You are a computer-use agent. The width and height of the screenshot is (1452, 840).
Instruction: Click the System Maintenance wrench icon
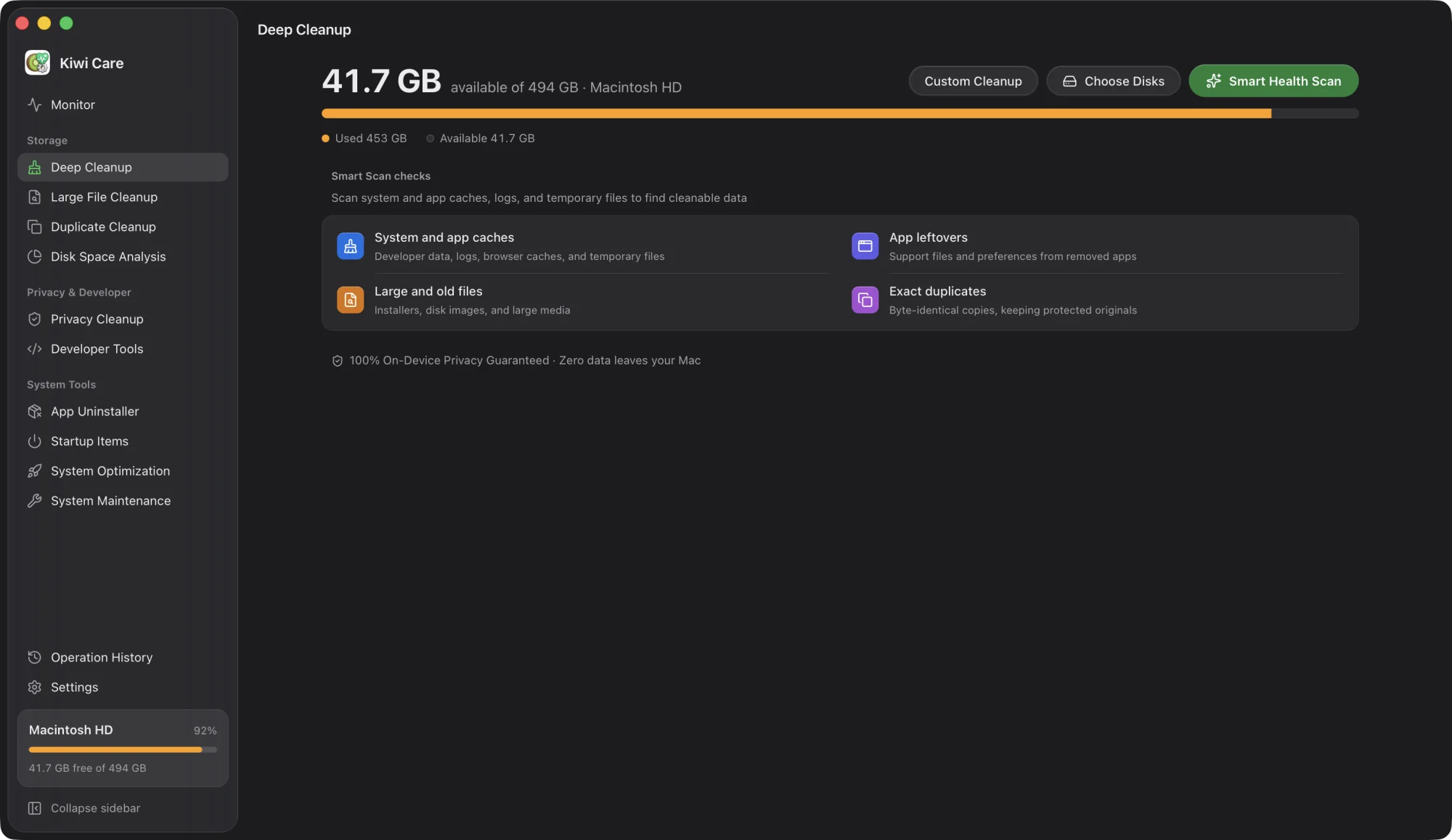34,500
